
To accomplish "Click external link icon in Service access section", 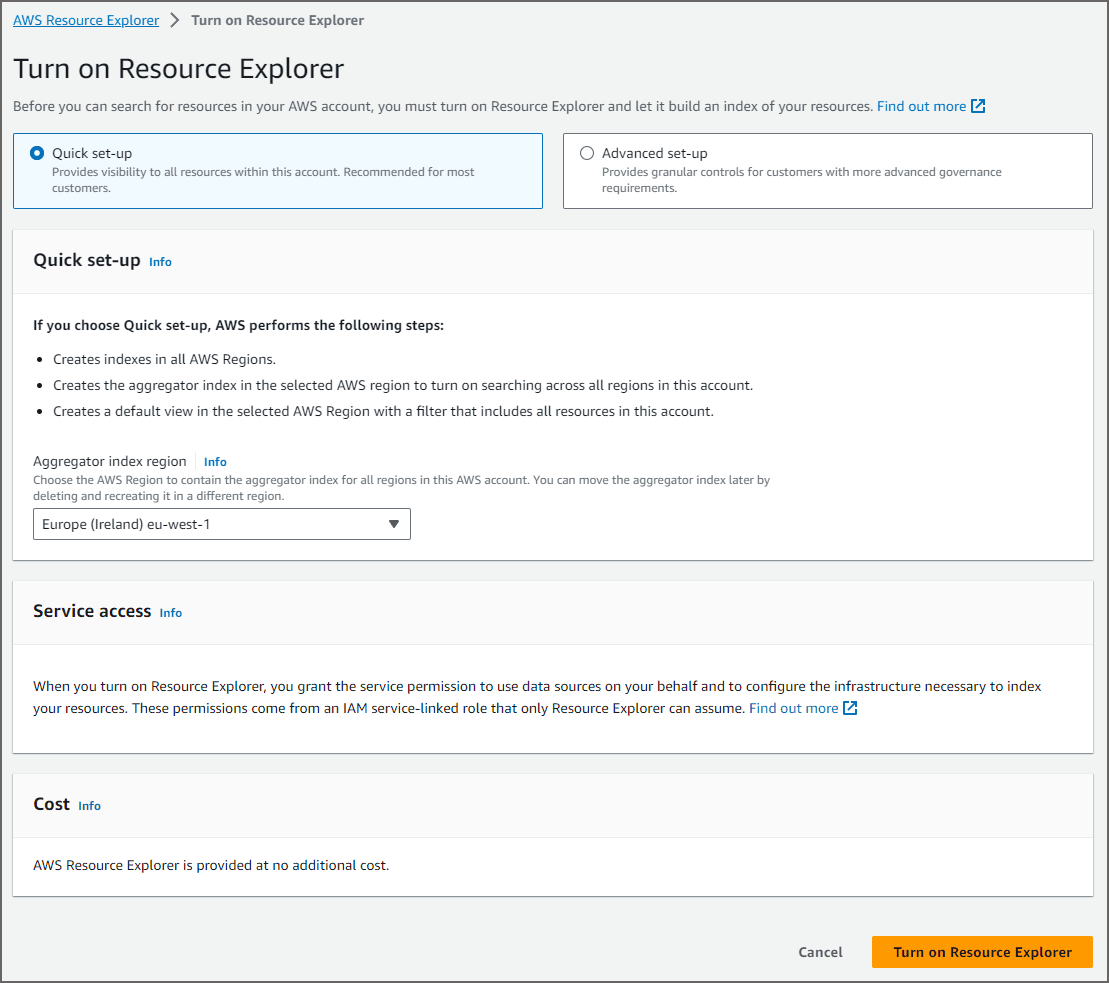I will [850, 708].
